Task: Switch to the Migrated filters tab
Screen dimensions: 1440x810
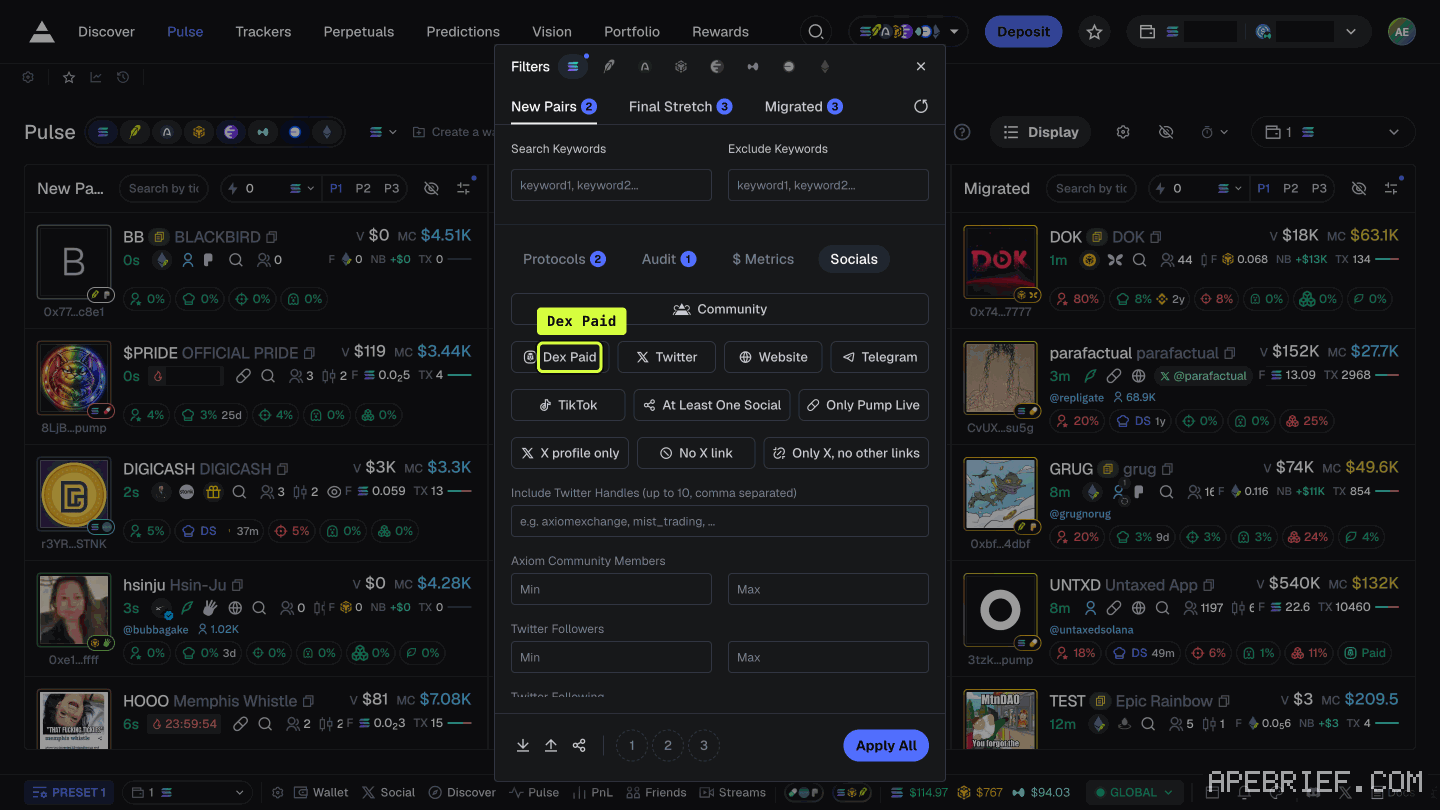Action: click(803, 106)
